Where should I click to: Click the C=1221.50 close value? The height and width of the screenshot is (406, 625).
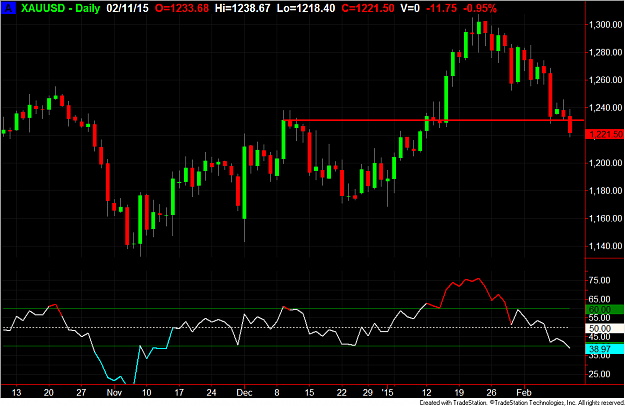[x=368, y=8]
